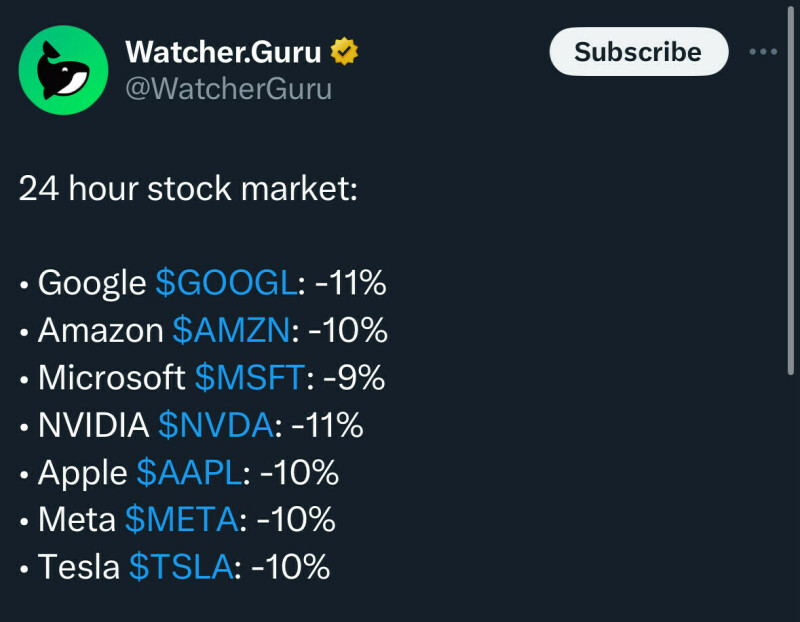Click the gold verified badge

click(345, 51)
